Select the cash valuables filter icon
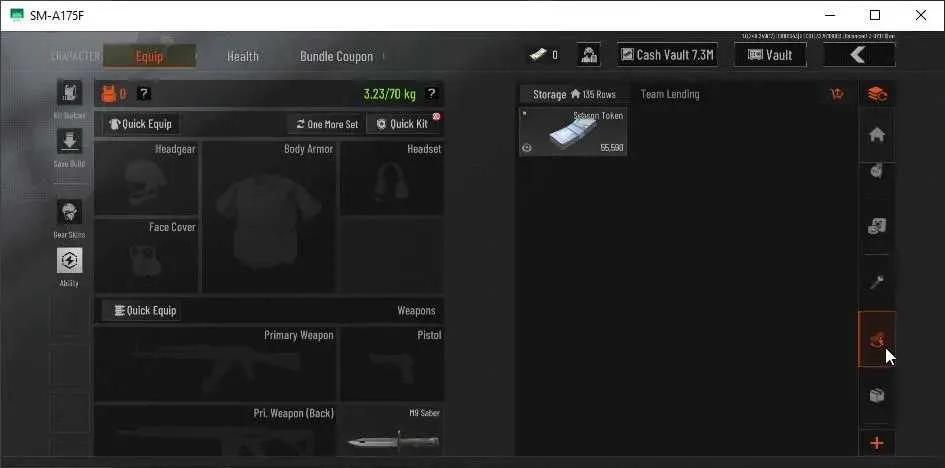This screenshot has height=468, width=945. pyautogui.click(x=877, y=226)
